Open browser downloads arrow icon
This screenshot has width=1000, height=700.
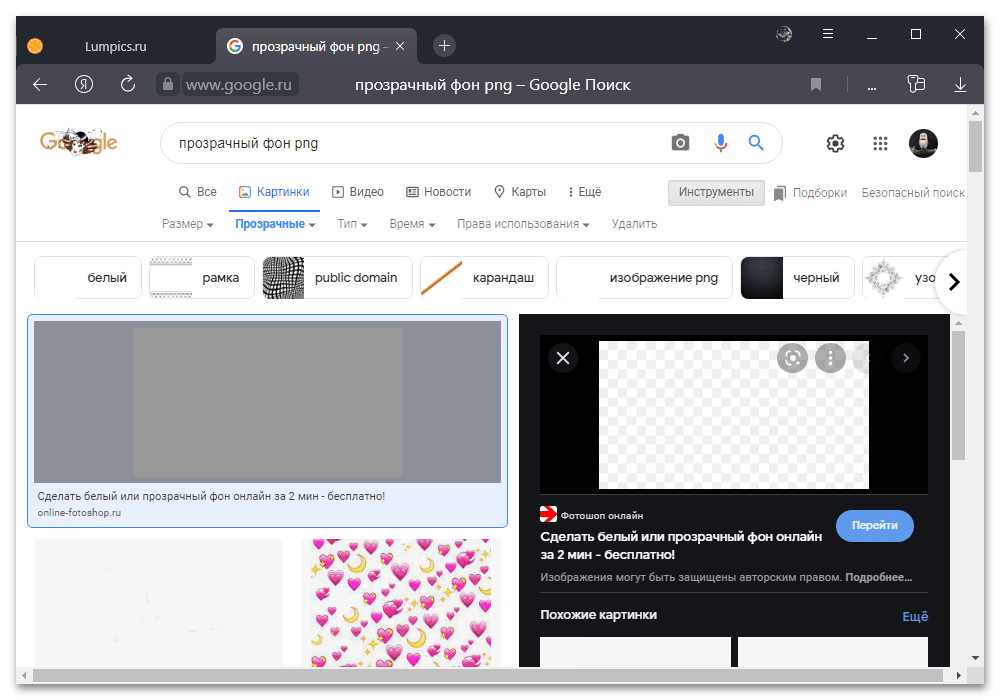(x=960, y=85)
